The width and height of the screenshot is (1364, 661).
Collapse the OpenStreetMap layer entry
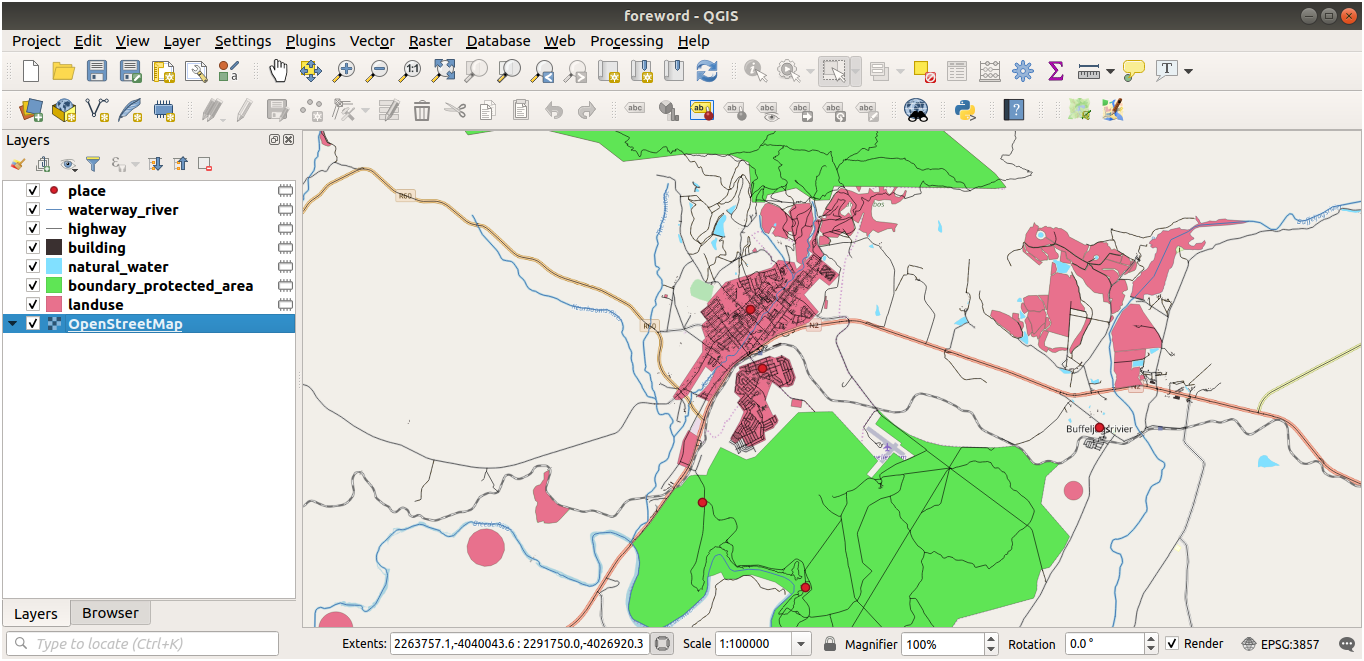[10, 323]
